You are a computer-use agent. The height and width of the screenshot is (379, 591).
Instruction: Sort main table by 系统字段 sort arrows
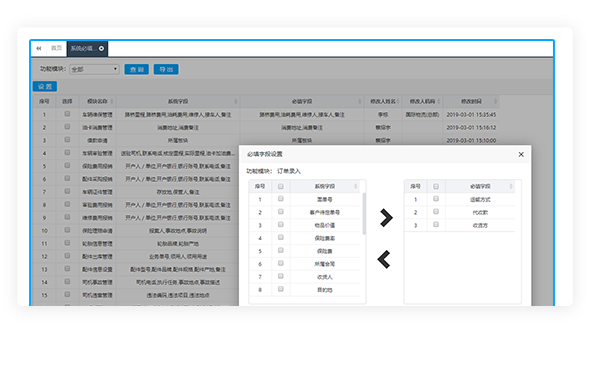[x=236, y=101]
